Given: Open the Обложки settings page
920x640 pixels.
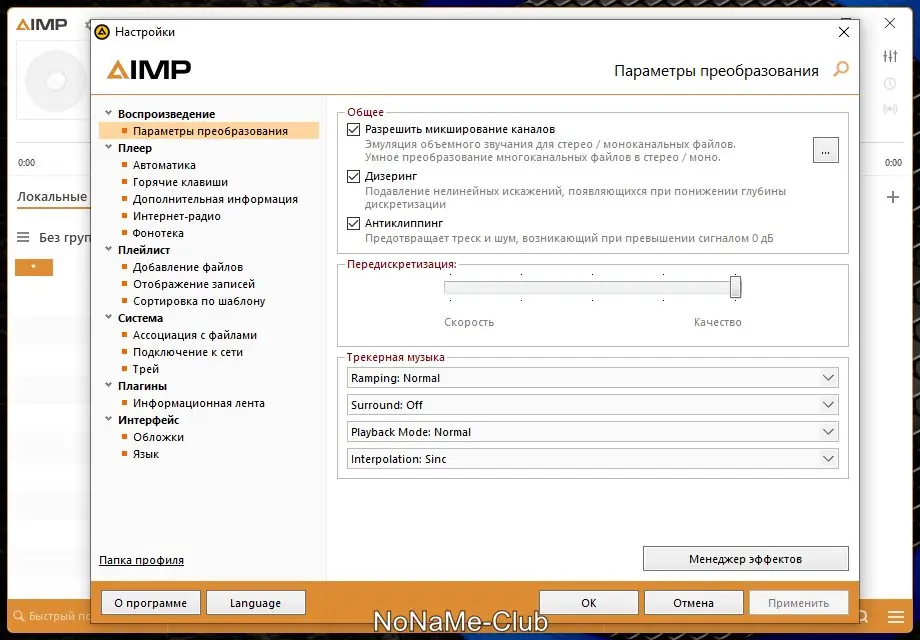Looking at the screenshot, I should point(158,437).
